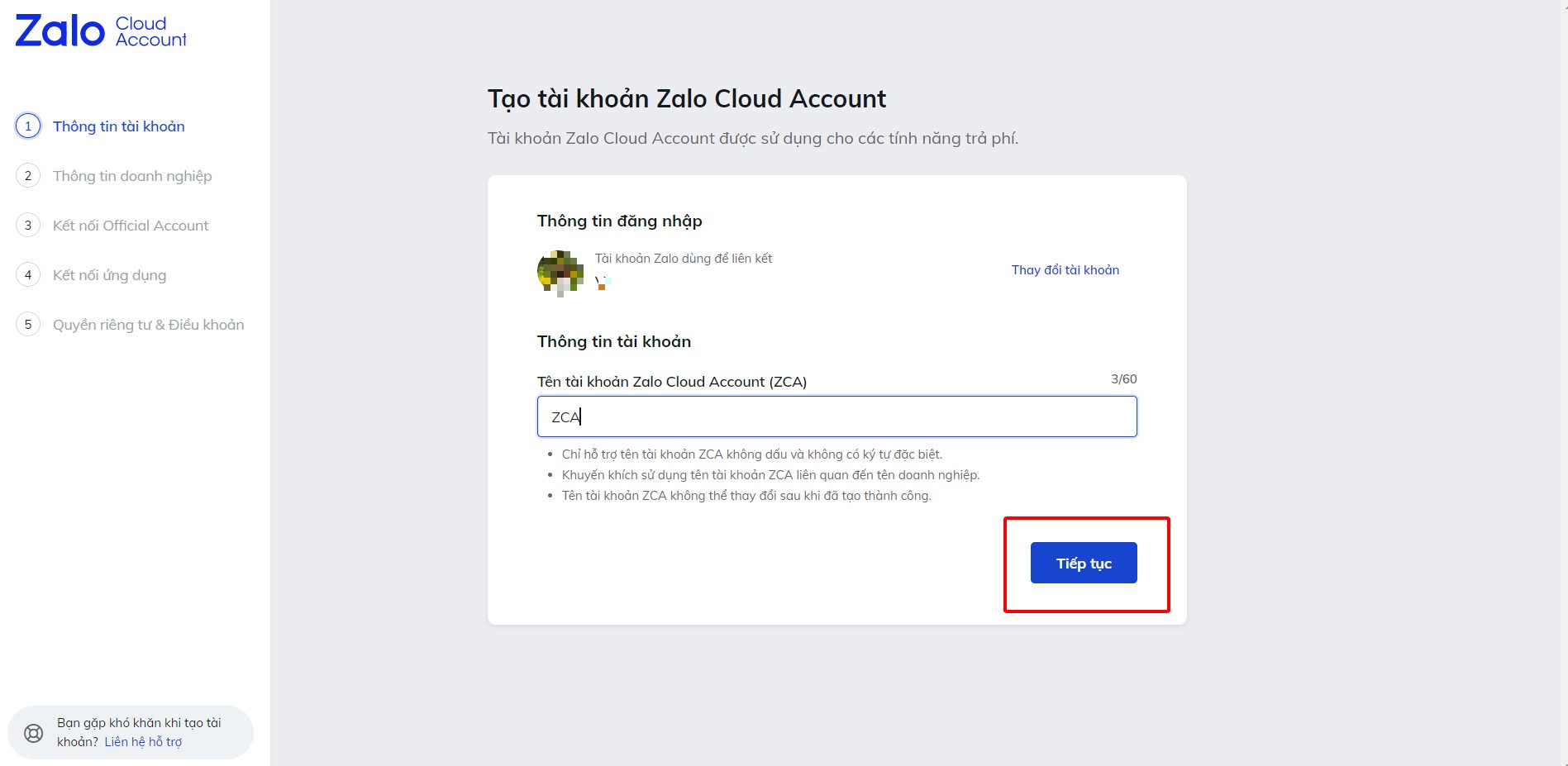
Task: Click the support lifebuoy icon
Action: point(34,733)
